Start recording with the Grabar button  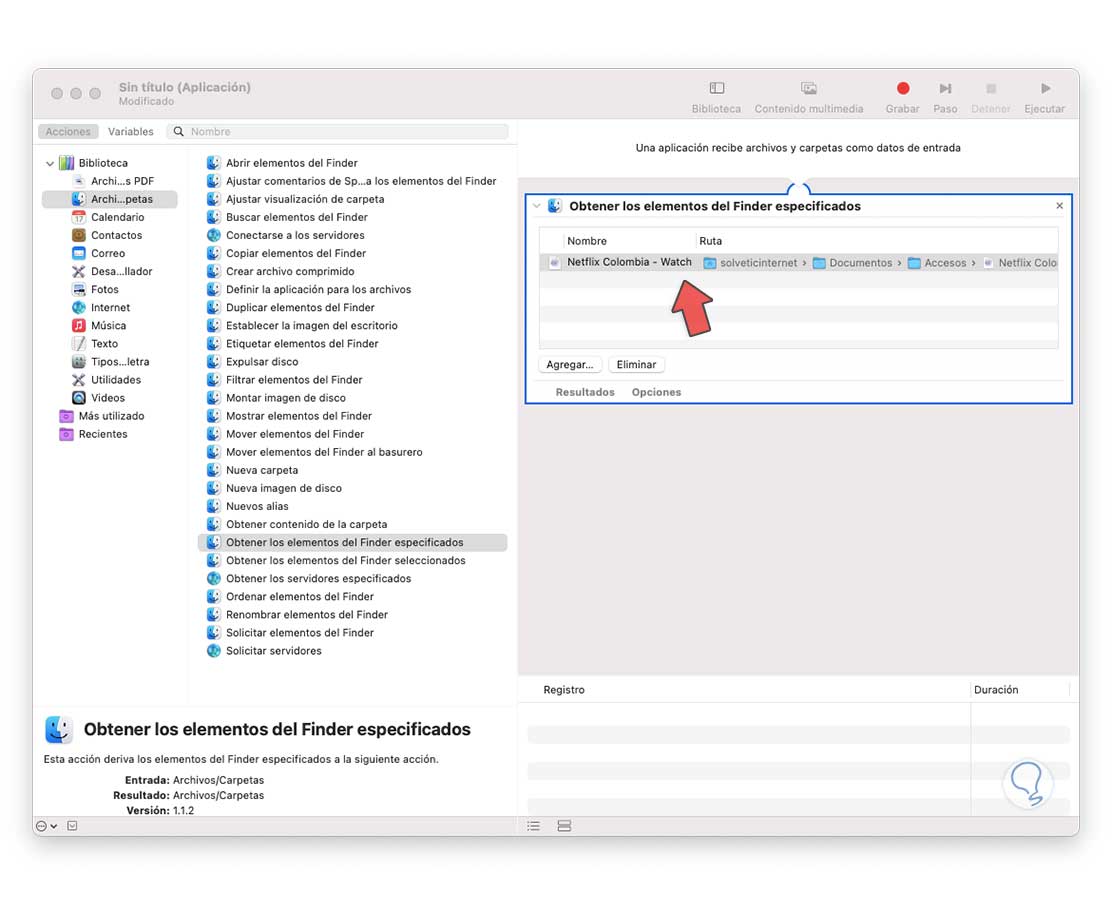(x=902, y=96)
